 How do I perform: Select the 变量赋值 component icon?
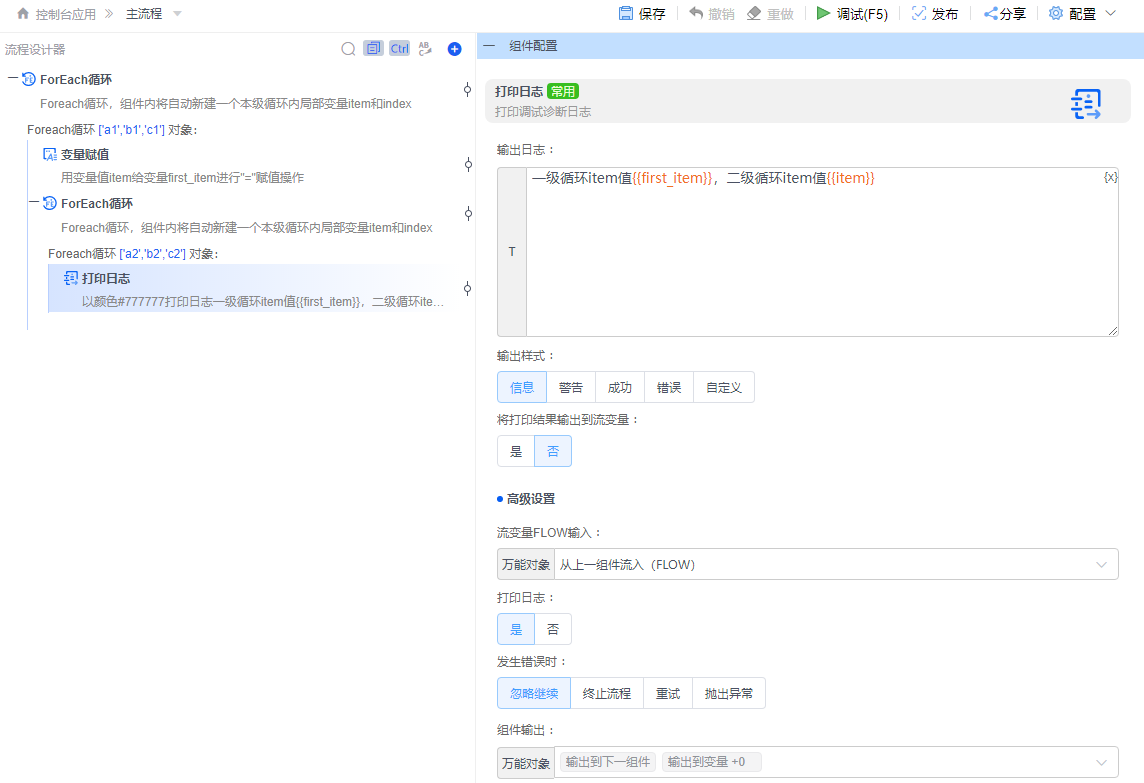tap(50, 154)
